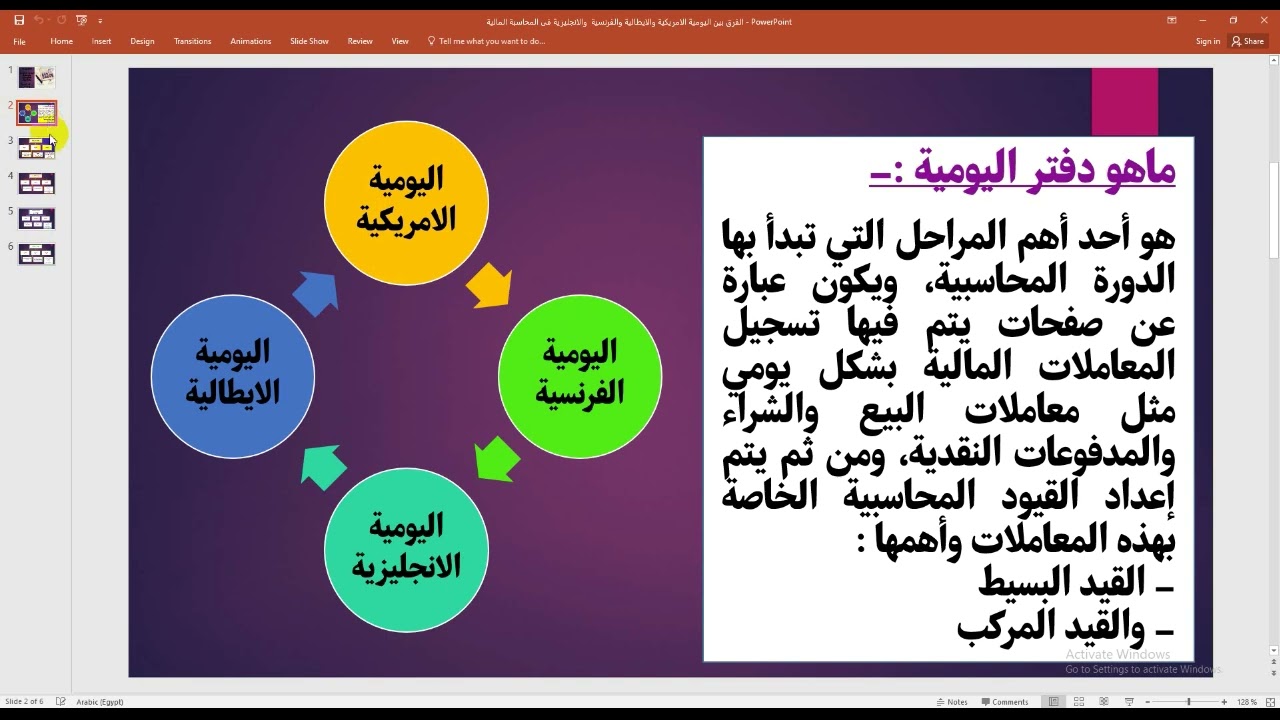
Task: Click the bullet line والقيد المركب
Action: (1065, 627)
